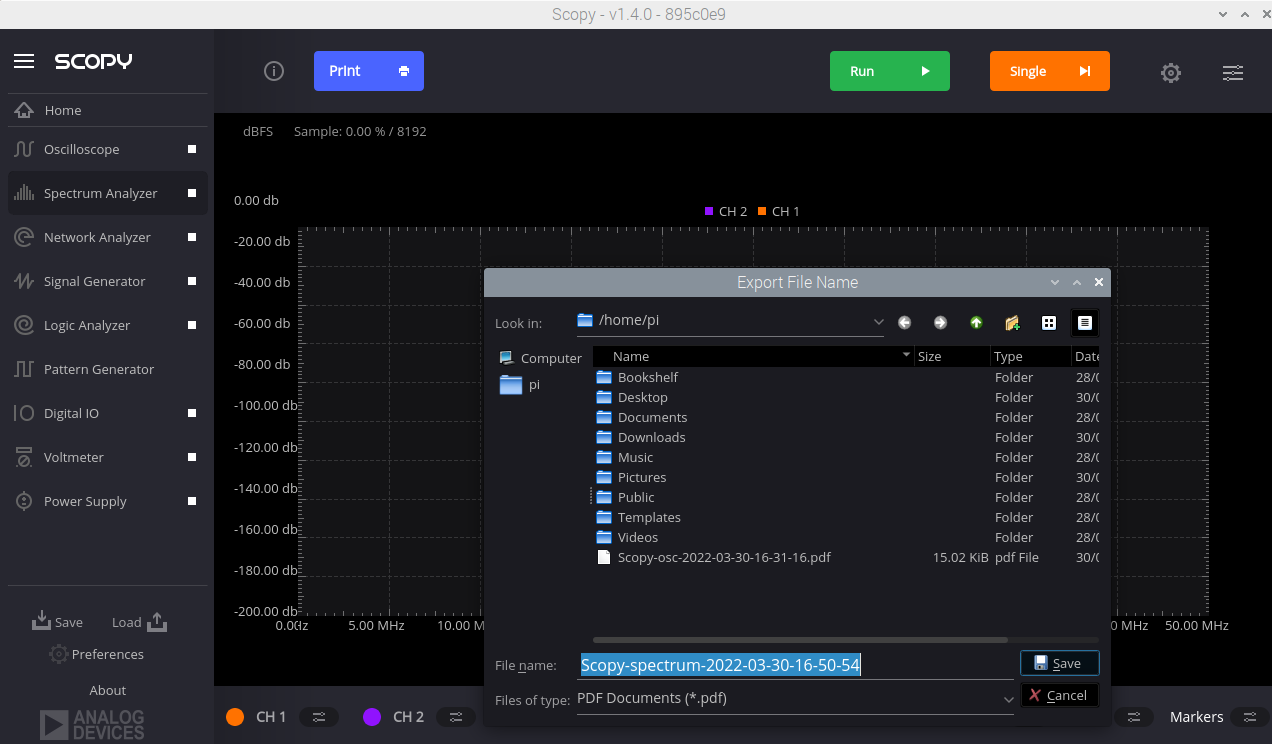Save the exported spectrum file
The image size is (1272, 744).
click(x=1059, y=662)
